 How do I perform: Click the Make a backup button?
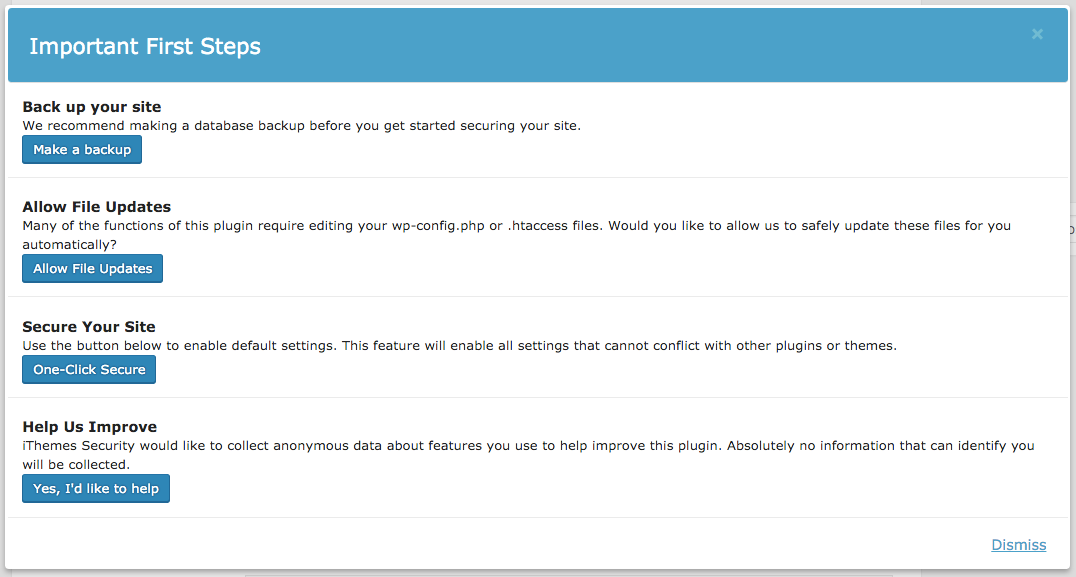[x=82, y=150]
